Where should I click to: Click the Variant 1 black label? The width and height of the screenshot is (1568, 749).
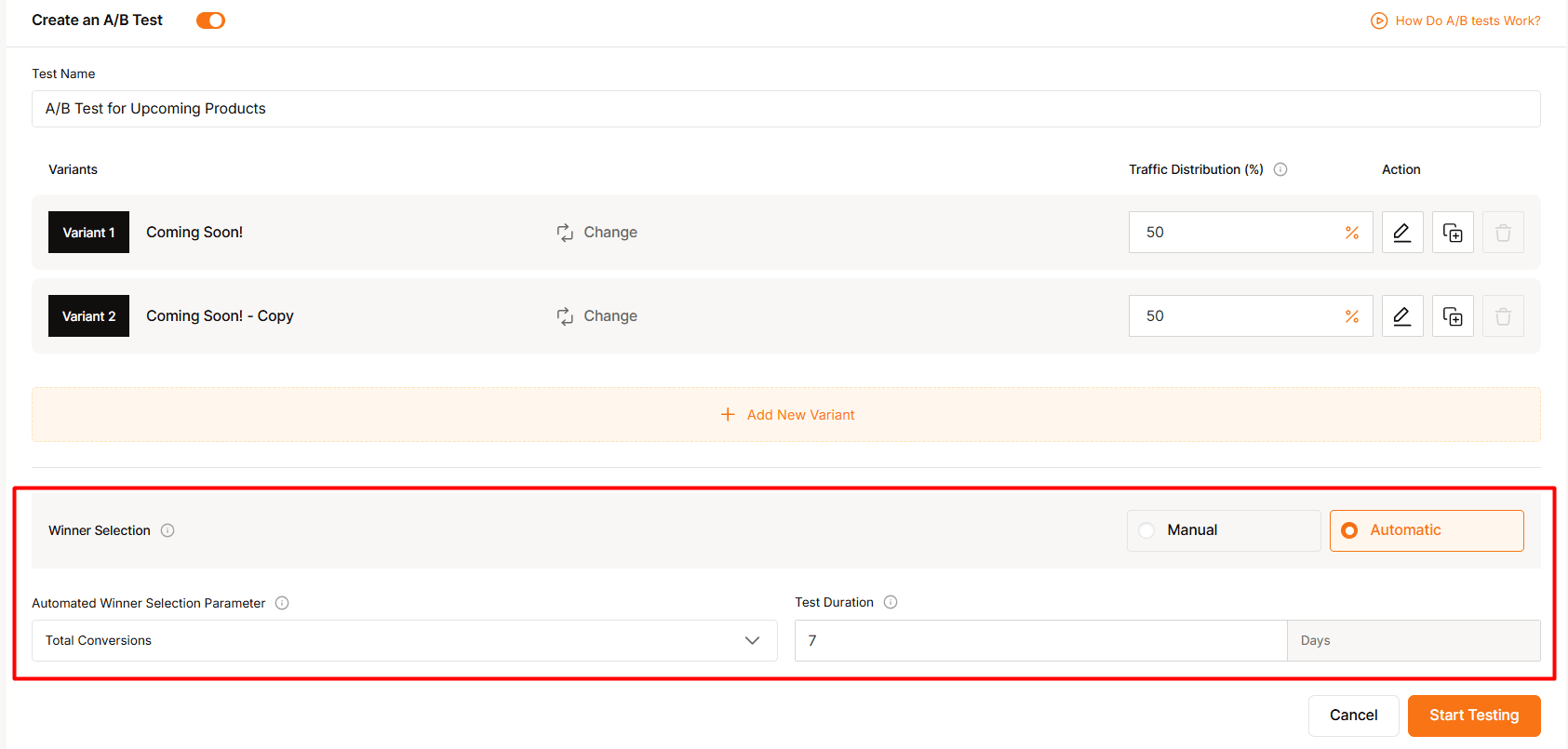coord(88,233)
